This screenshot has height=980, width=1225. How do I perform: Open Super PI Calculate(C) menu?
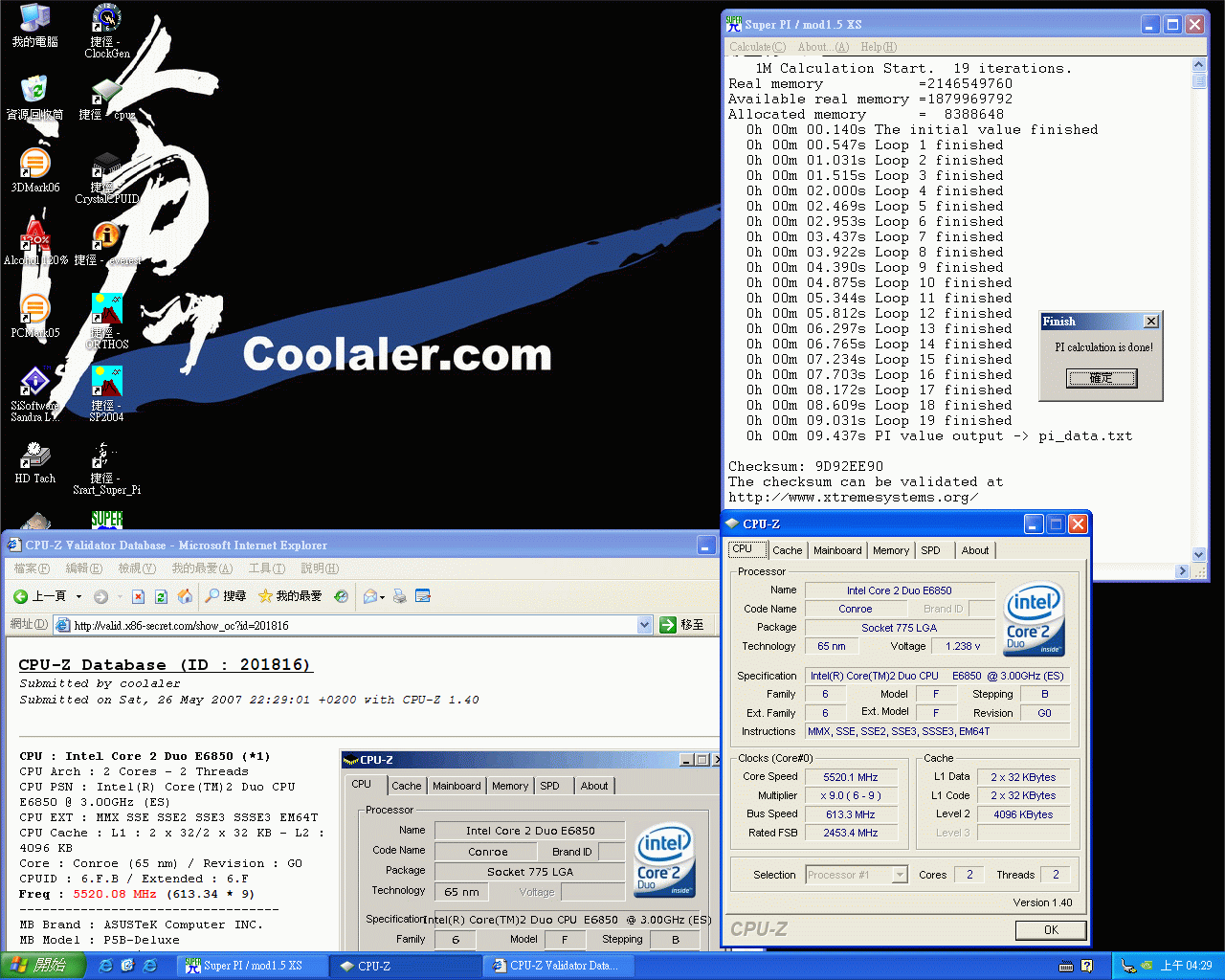(x=757, y=47)
